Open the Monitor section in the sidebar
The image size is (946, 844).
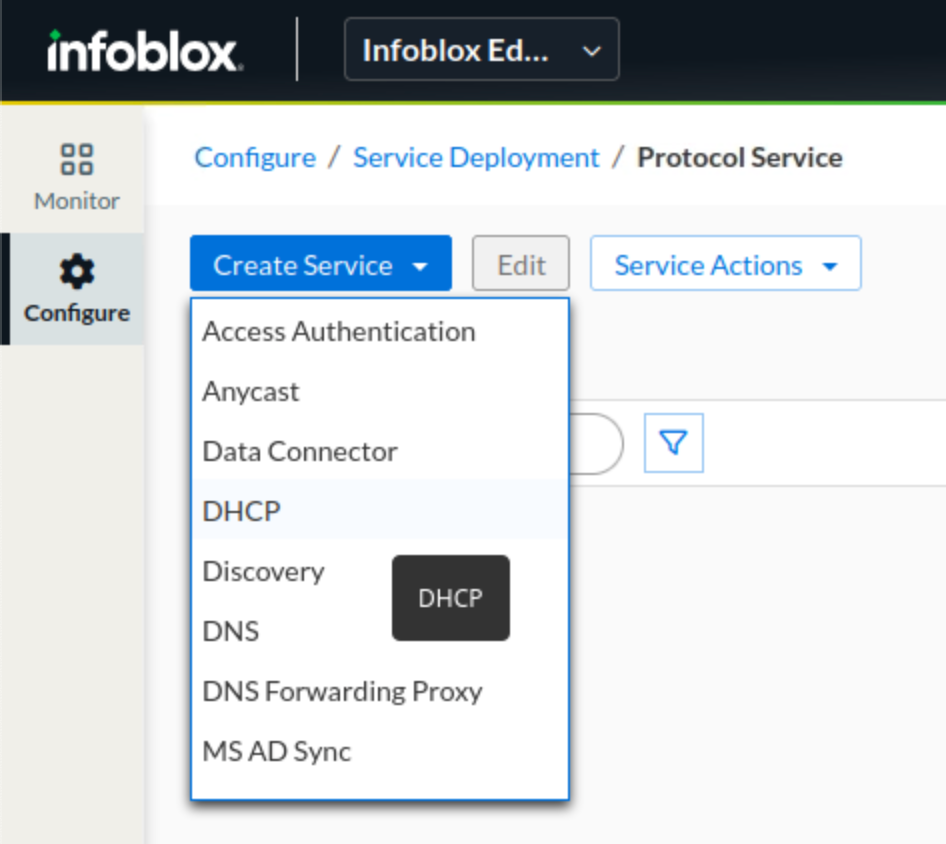click(75, 175)
